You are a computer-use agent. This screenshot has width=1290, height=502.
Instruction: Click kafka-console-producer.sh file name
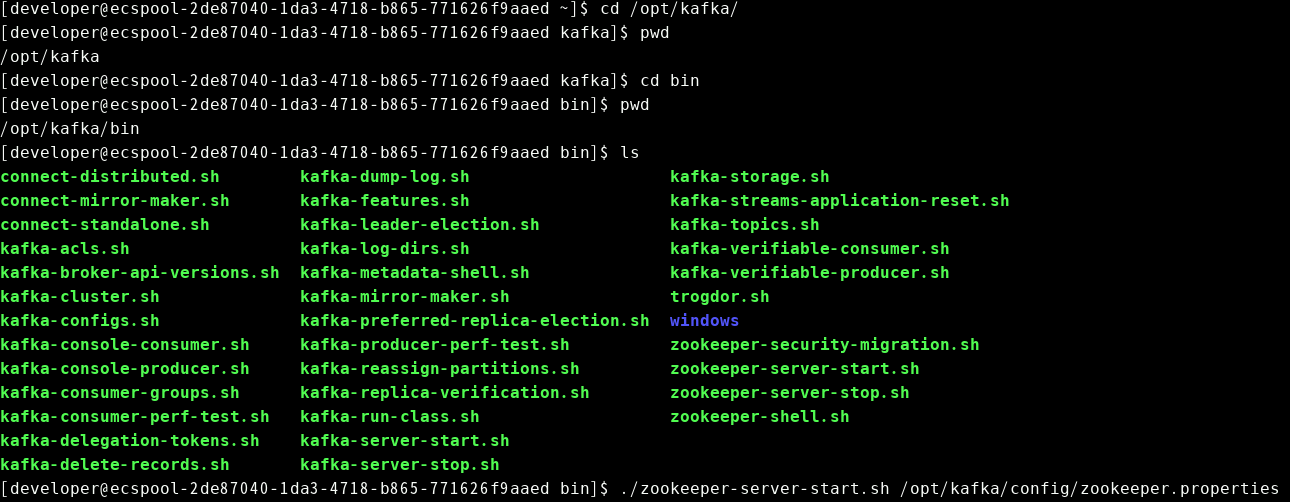point(124,369)
